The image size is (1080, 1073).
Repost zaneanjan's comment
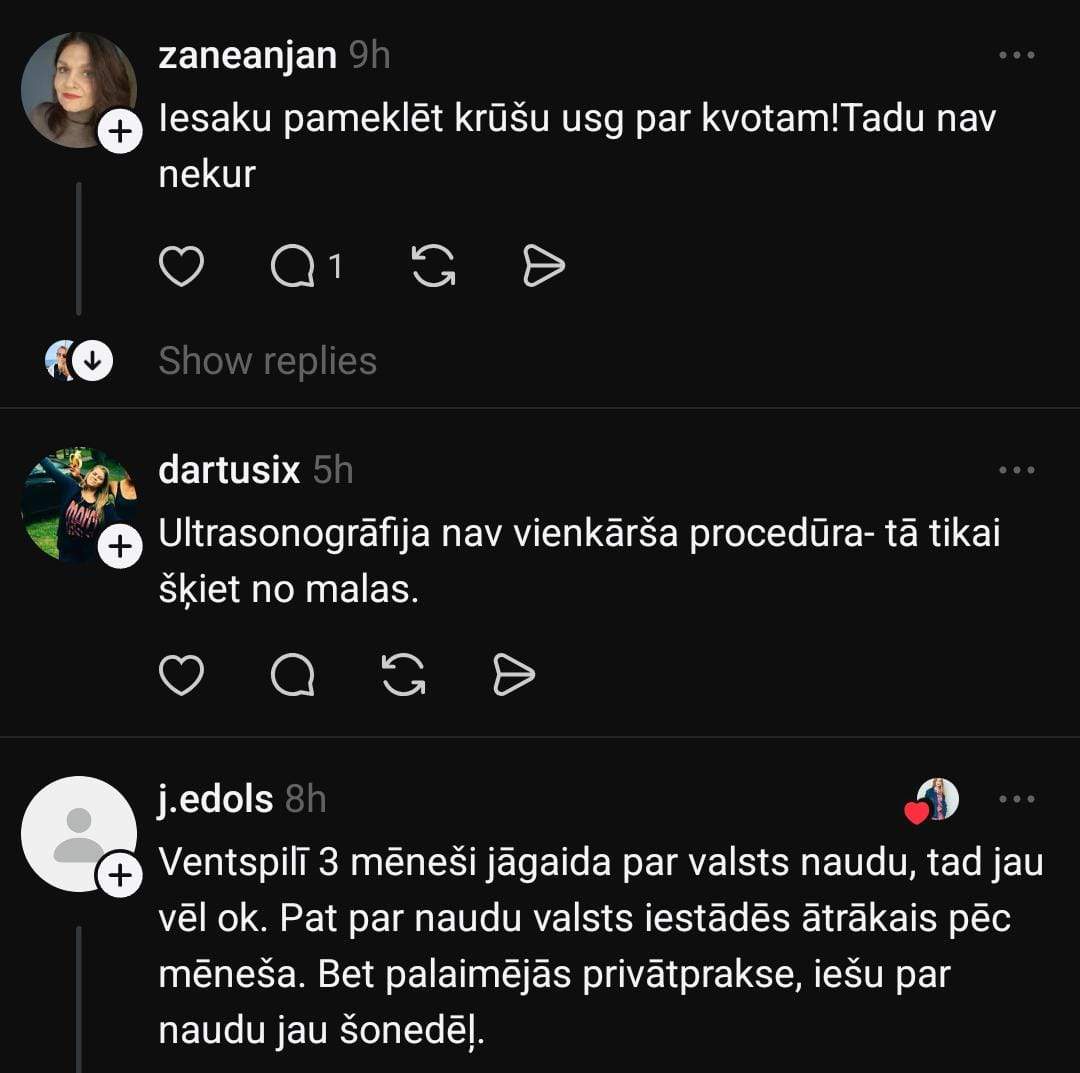click(x=434, y=267)
